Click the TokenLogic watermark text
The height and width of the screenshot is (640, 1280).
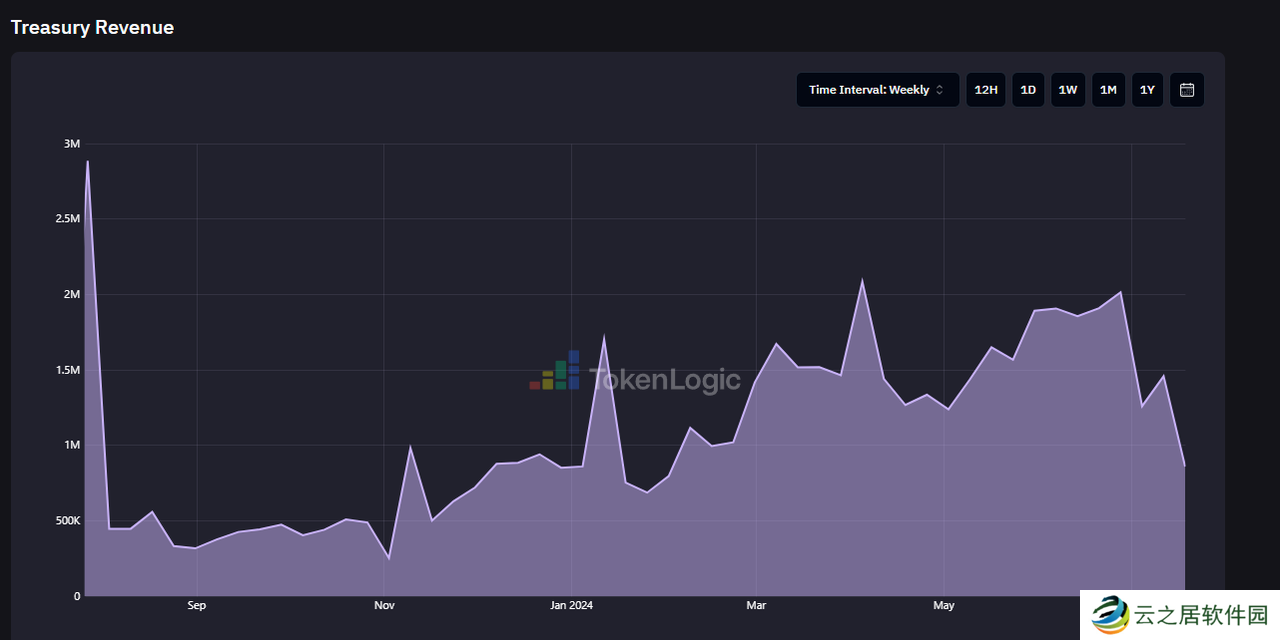[x=665, y=380]
